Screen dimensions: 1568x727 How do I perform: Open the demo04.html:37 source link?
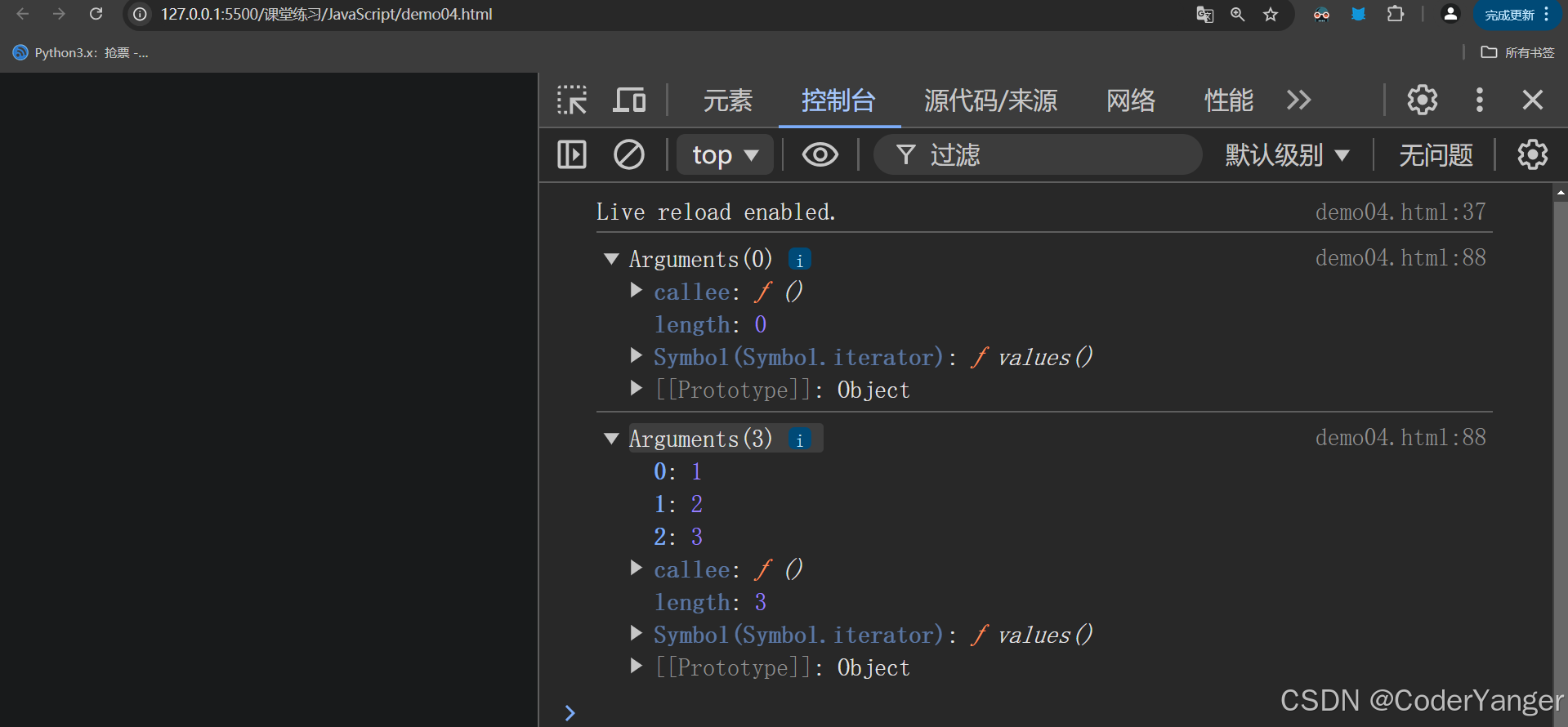1400,212
